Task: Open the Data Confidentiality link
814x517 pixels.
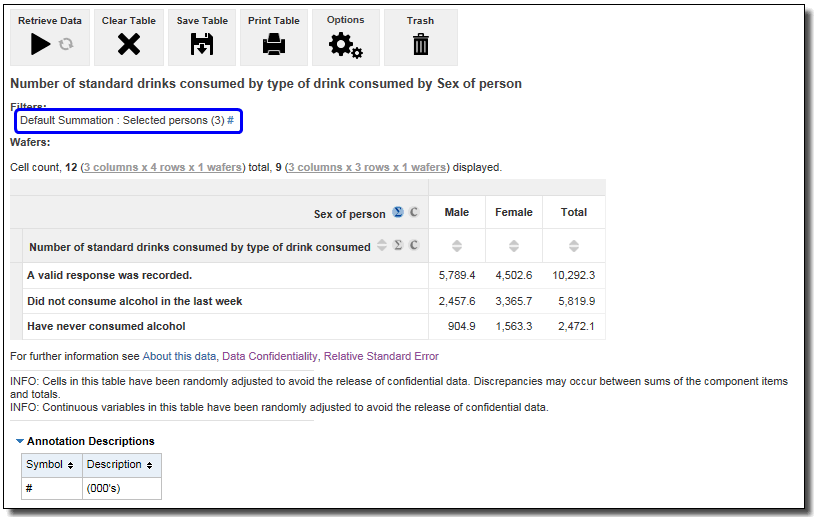Action: tap(269, 356)
